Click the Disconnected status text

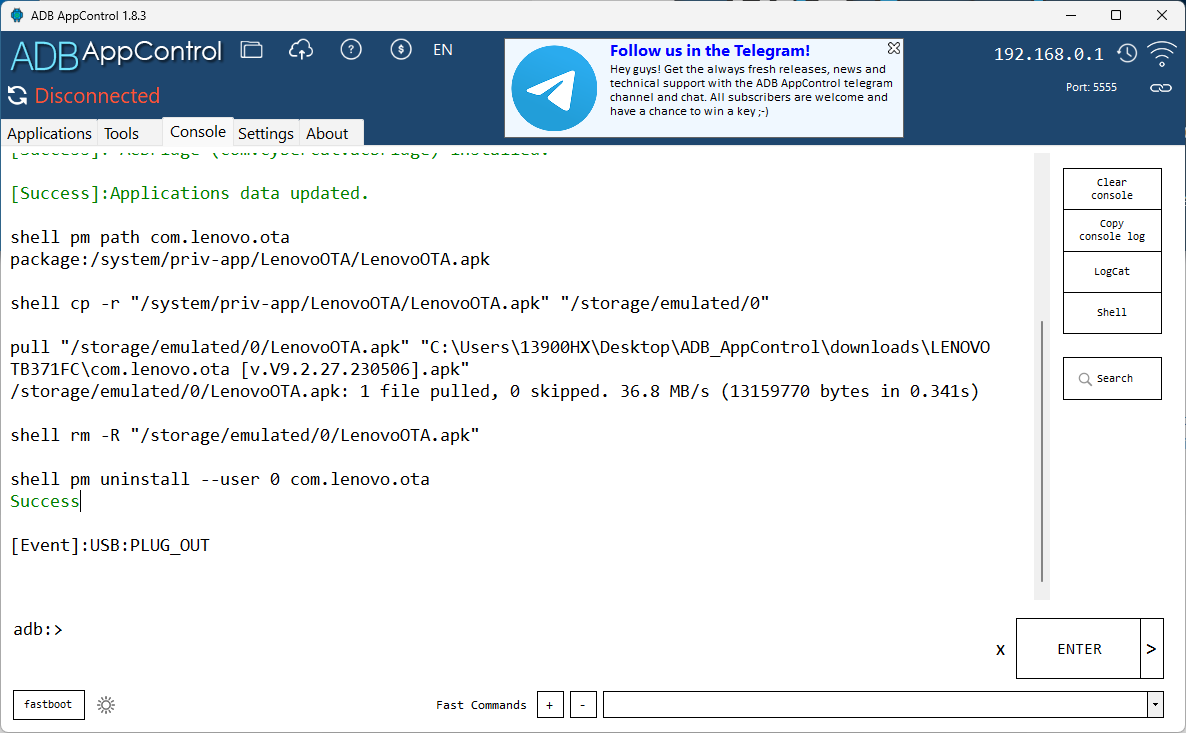(x=98, y=96)
